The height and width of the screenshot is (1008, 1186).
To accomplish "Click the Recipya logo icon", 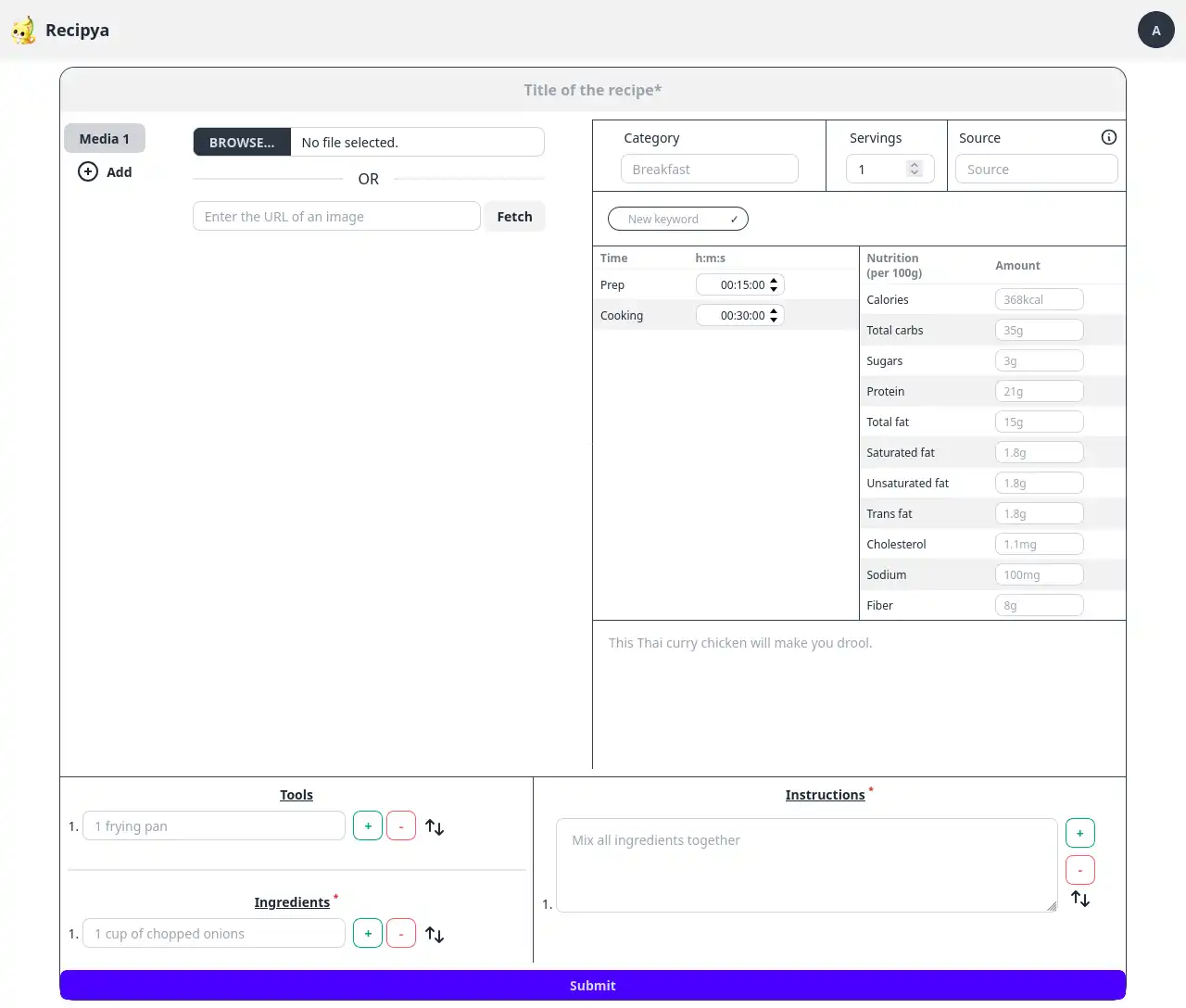I will coord(23,31).
